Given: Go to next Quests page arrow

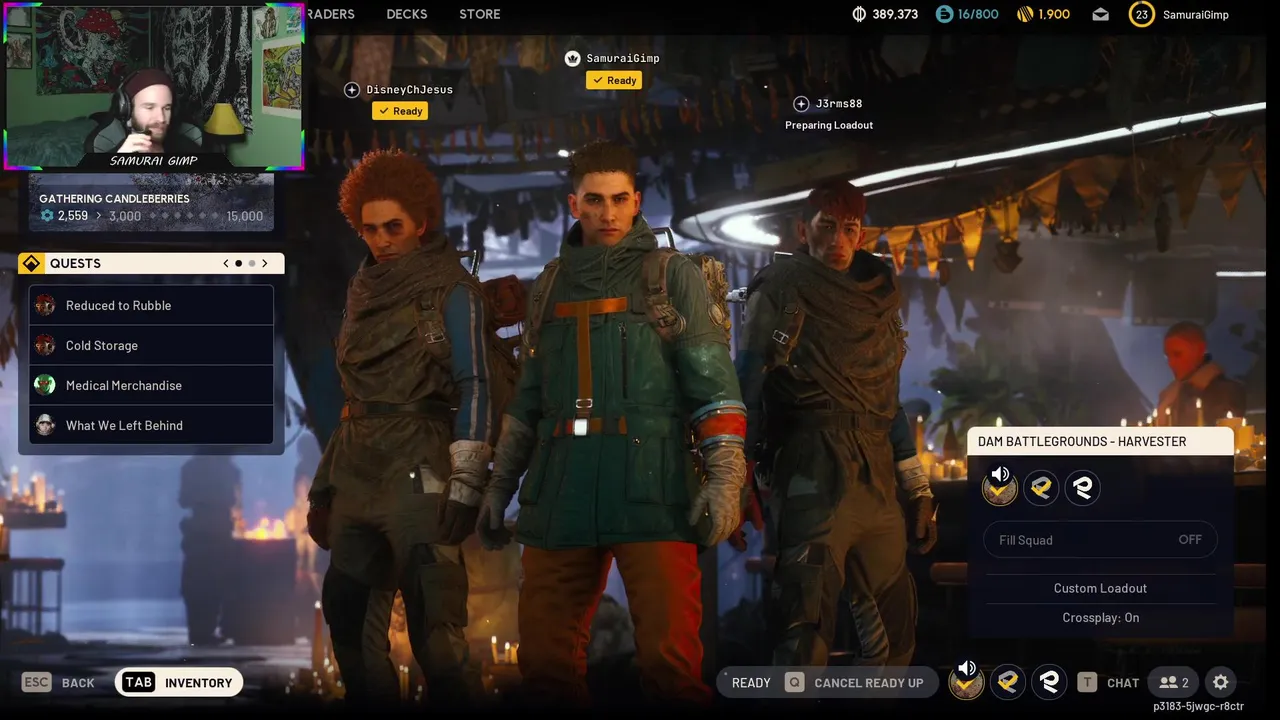Looking at the screenshot, I should 265,263.
